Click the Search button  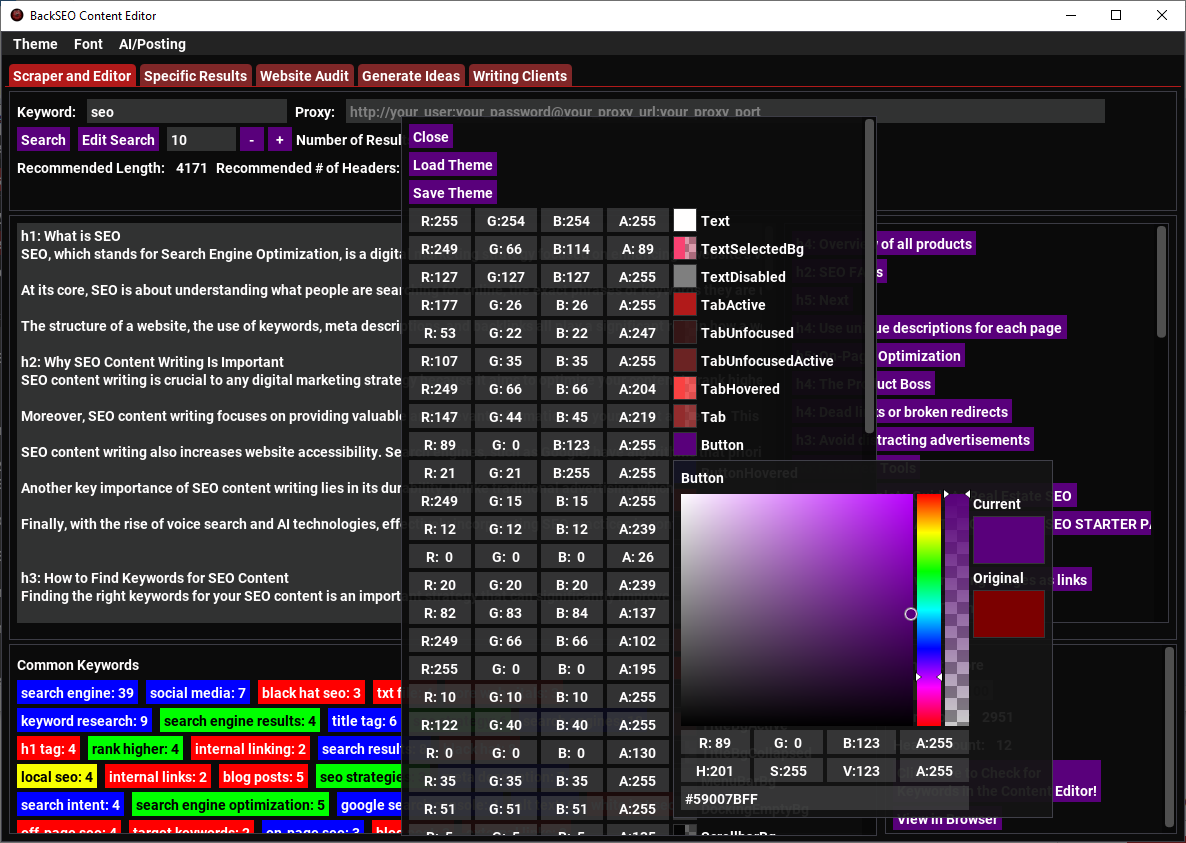coord(43,139)
